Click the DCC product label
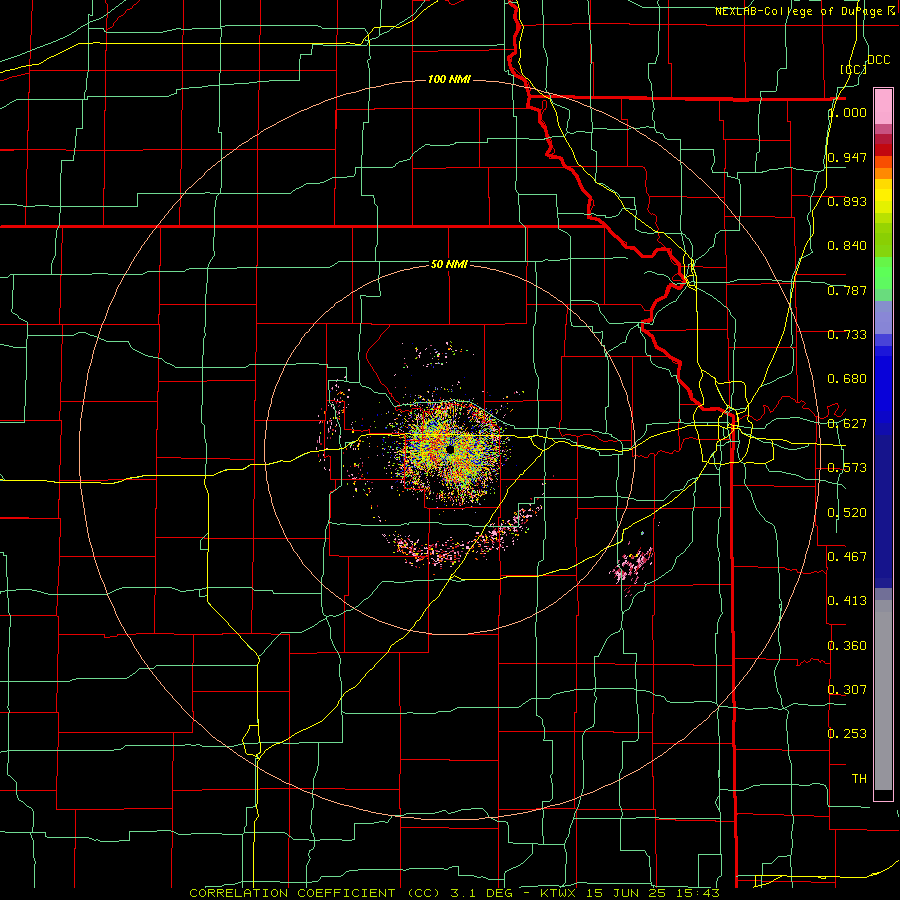 (878, 60)
